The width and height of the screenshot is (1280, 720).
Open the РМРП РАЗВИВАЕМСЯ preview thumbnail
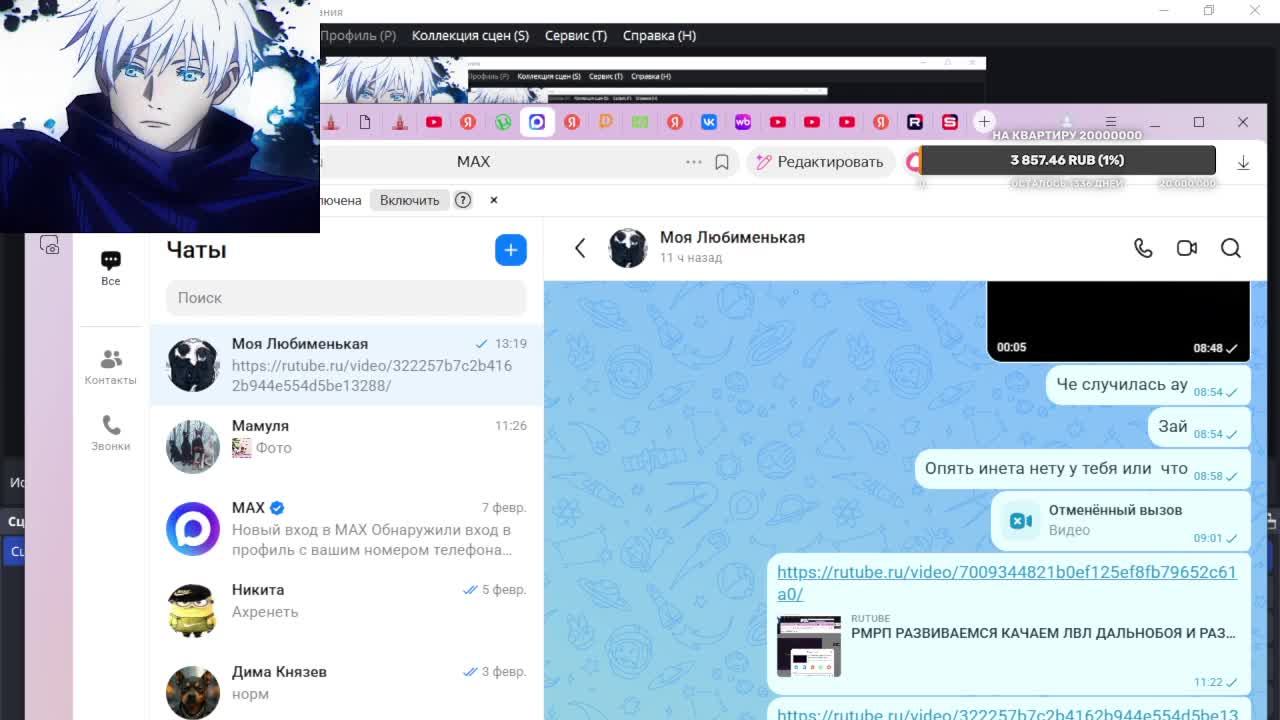click(809, 646)
